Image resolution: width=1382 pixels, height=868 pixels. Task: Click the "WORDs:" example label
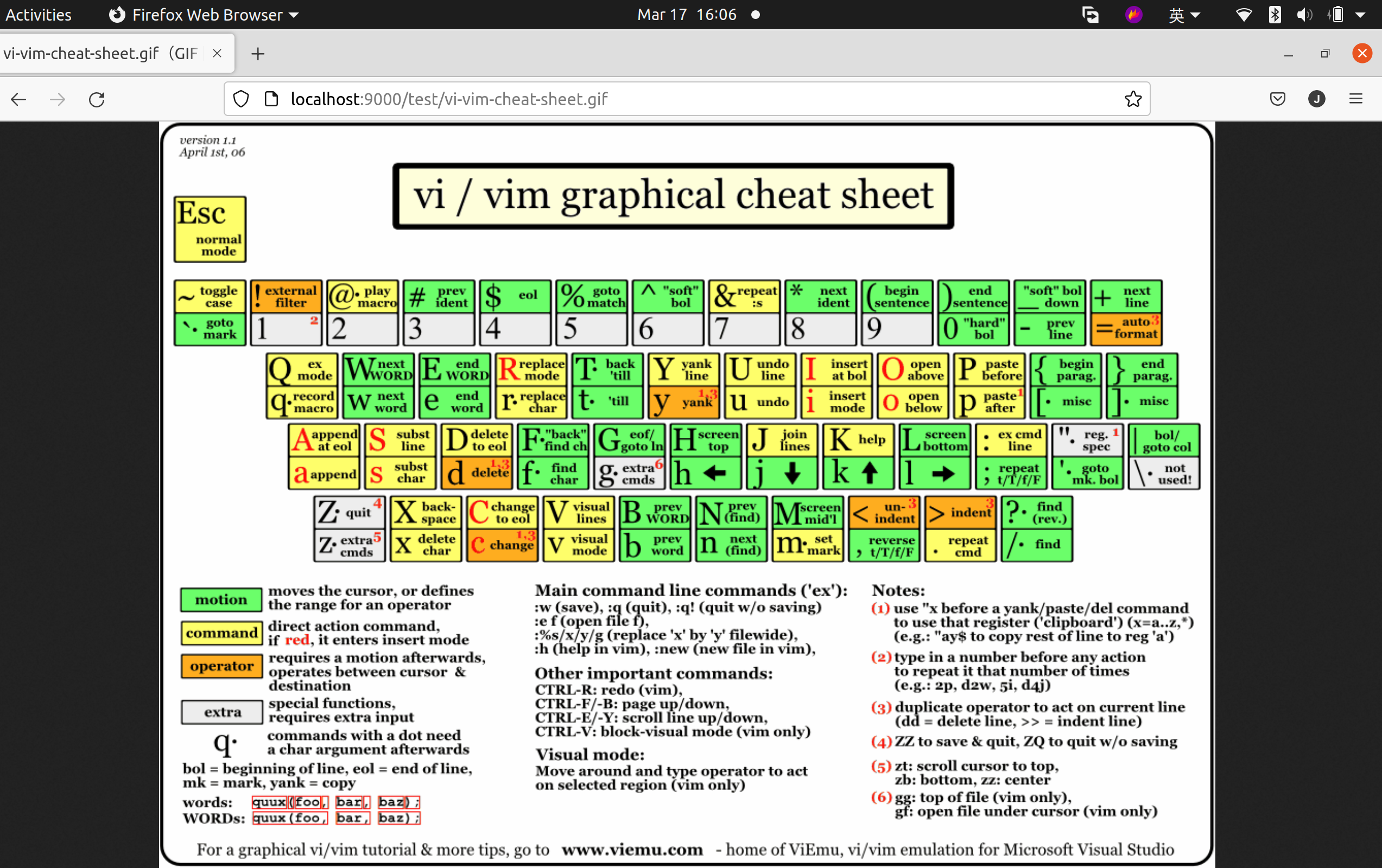pyautogui.click(x=213, y=818)
